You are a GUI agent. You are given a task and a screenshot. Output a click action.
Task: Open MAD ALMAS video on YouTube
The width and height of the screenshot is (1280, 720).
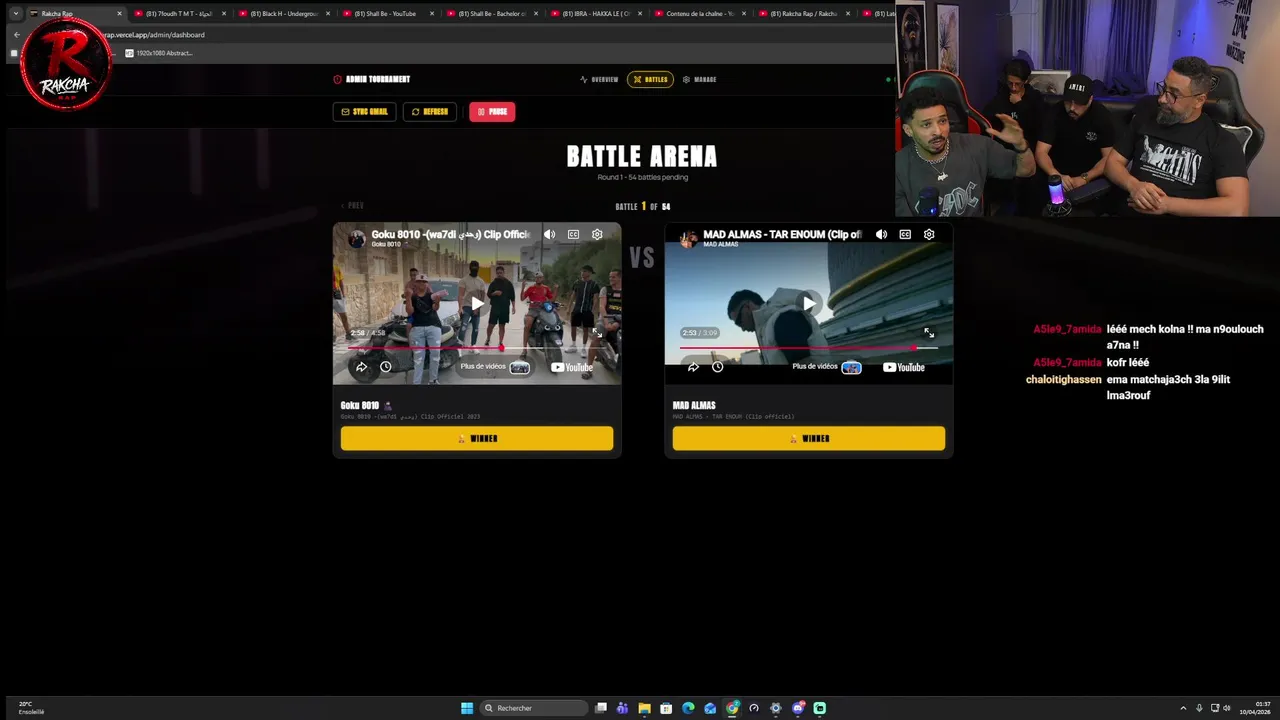tap(904, 367)
